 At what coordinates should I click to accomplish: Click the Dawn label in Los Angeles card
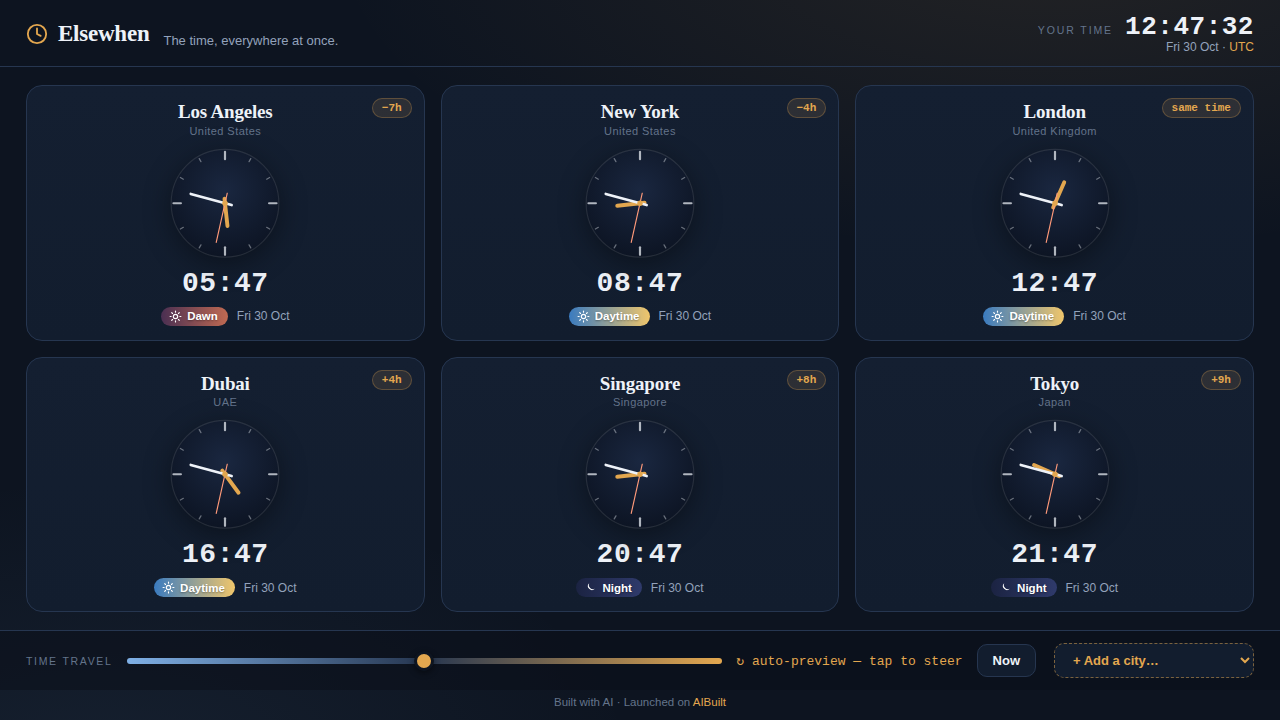(202, 316)
